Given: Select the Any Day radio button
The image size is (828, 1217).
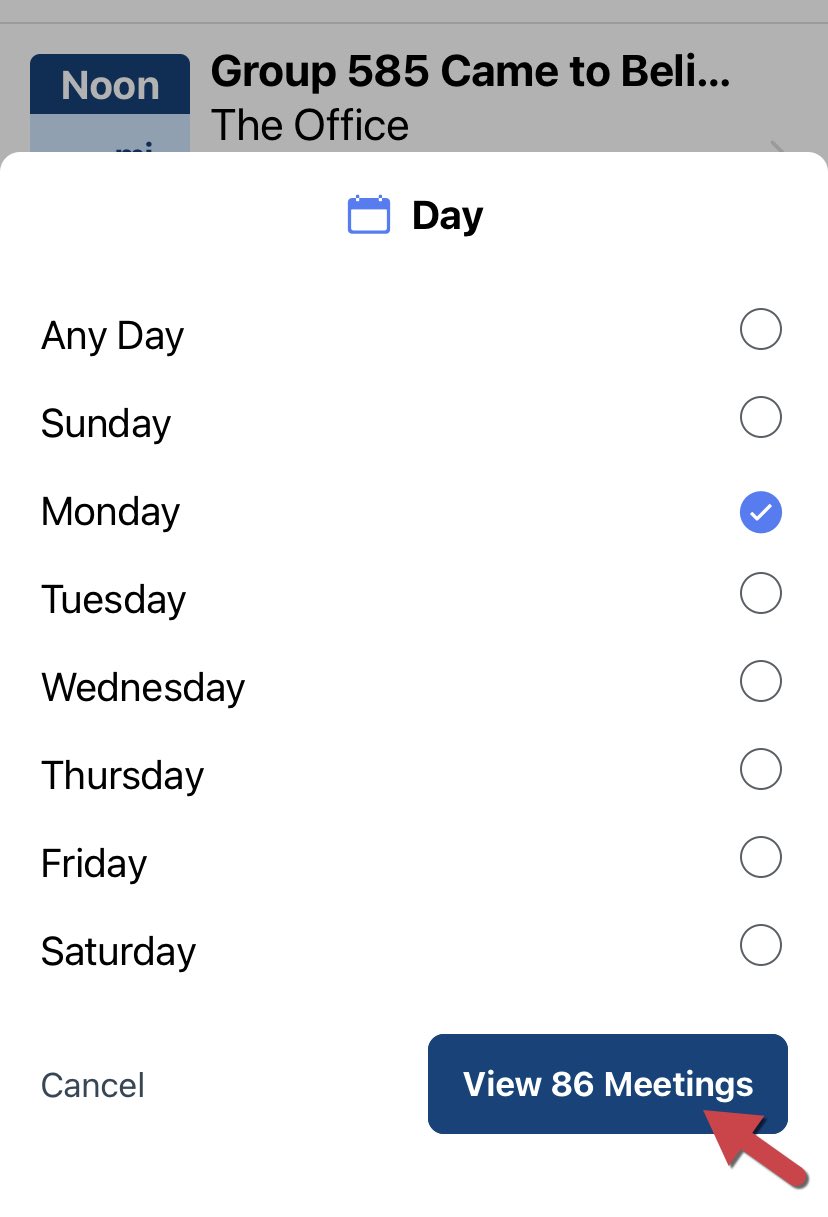Looking at the screenshot, I should (x=760, y=329).
